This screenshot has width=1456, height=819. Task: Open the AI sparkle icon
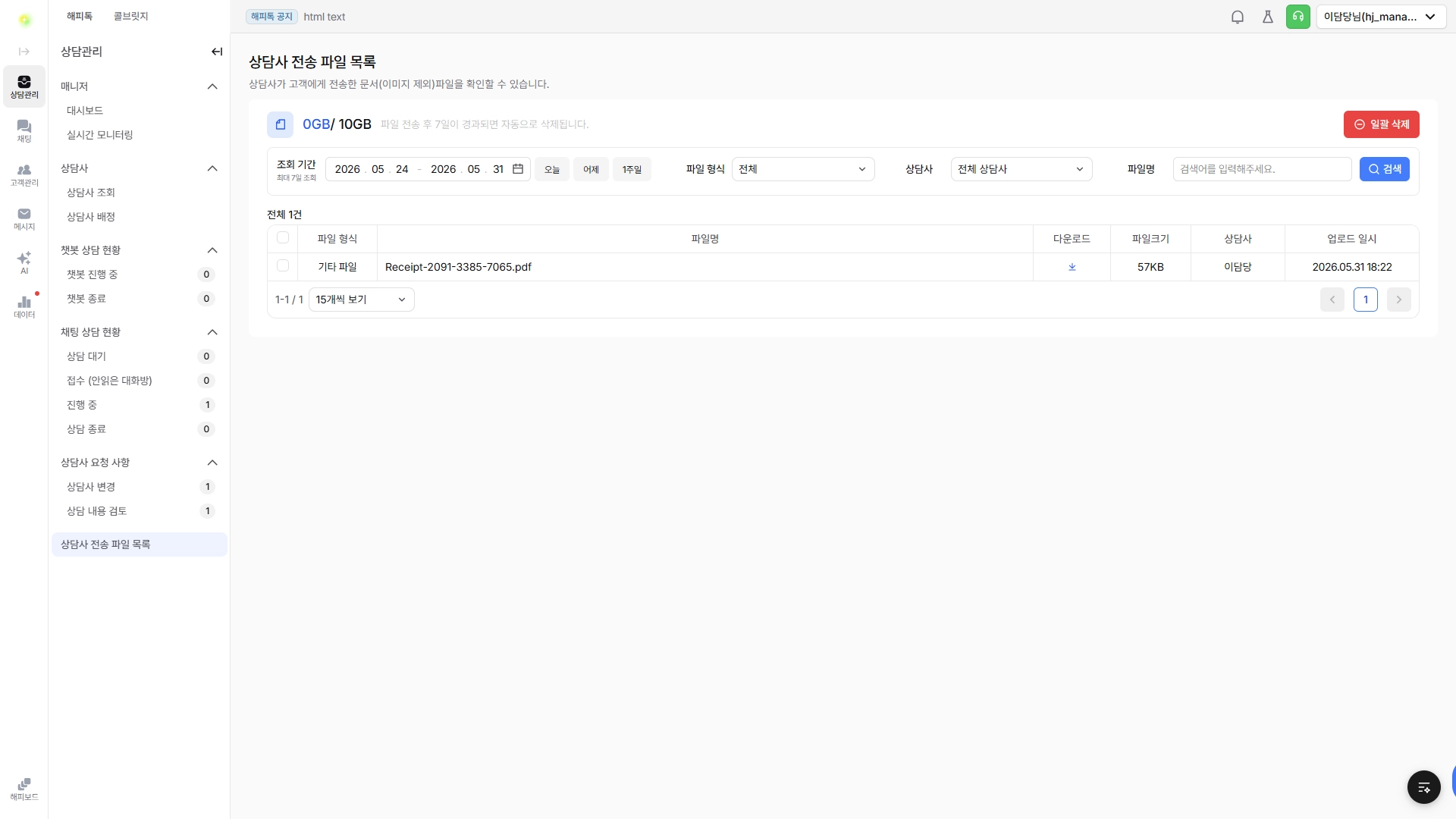(24, 262)
